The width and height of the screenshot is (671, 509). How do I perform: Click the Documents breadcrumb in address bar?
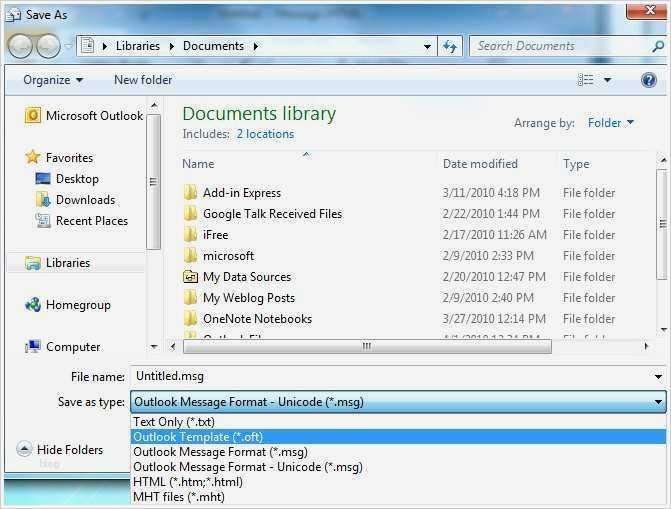(x=213, y=46)
